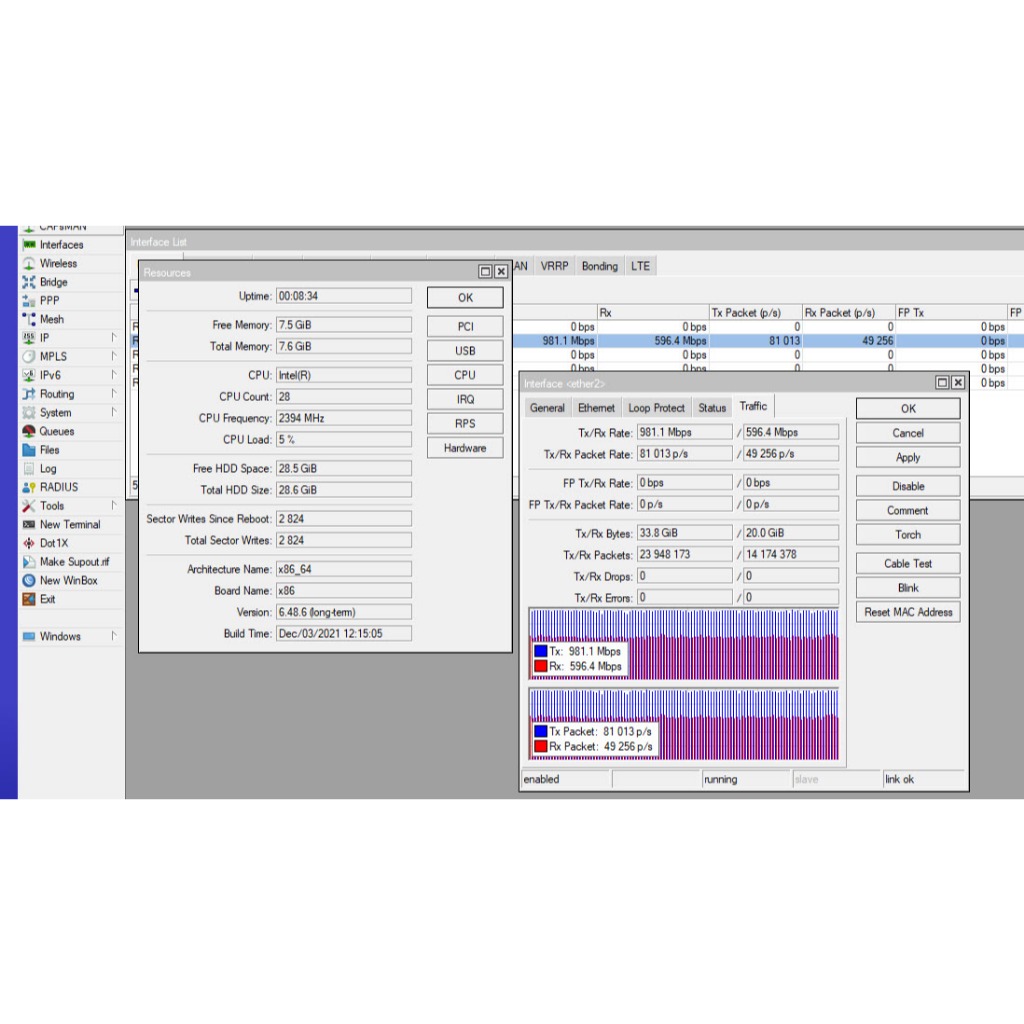The image size is (1024, 1024).
Task: Open the PPP section icon
Action: pos(30,301)
